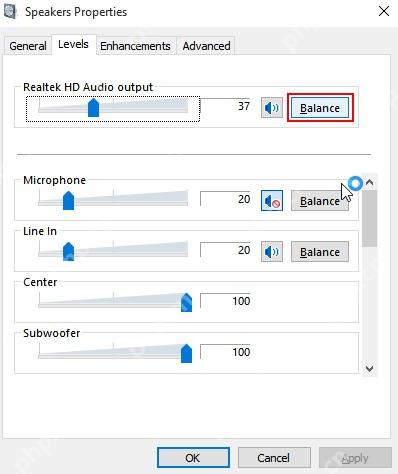Click the Realtek HD Audio output slider thumb
Screen dimensions: 398x474
pyautogui.click(x=93, y=107)
